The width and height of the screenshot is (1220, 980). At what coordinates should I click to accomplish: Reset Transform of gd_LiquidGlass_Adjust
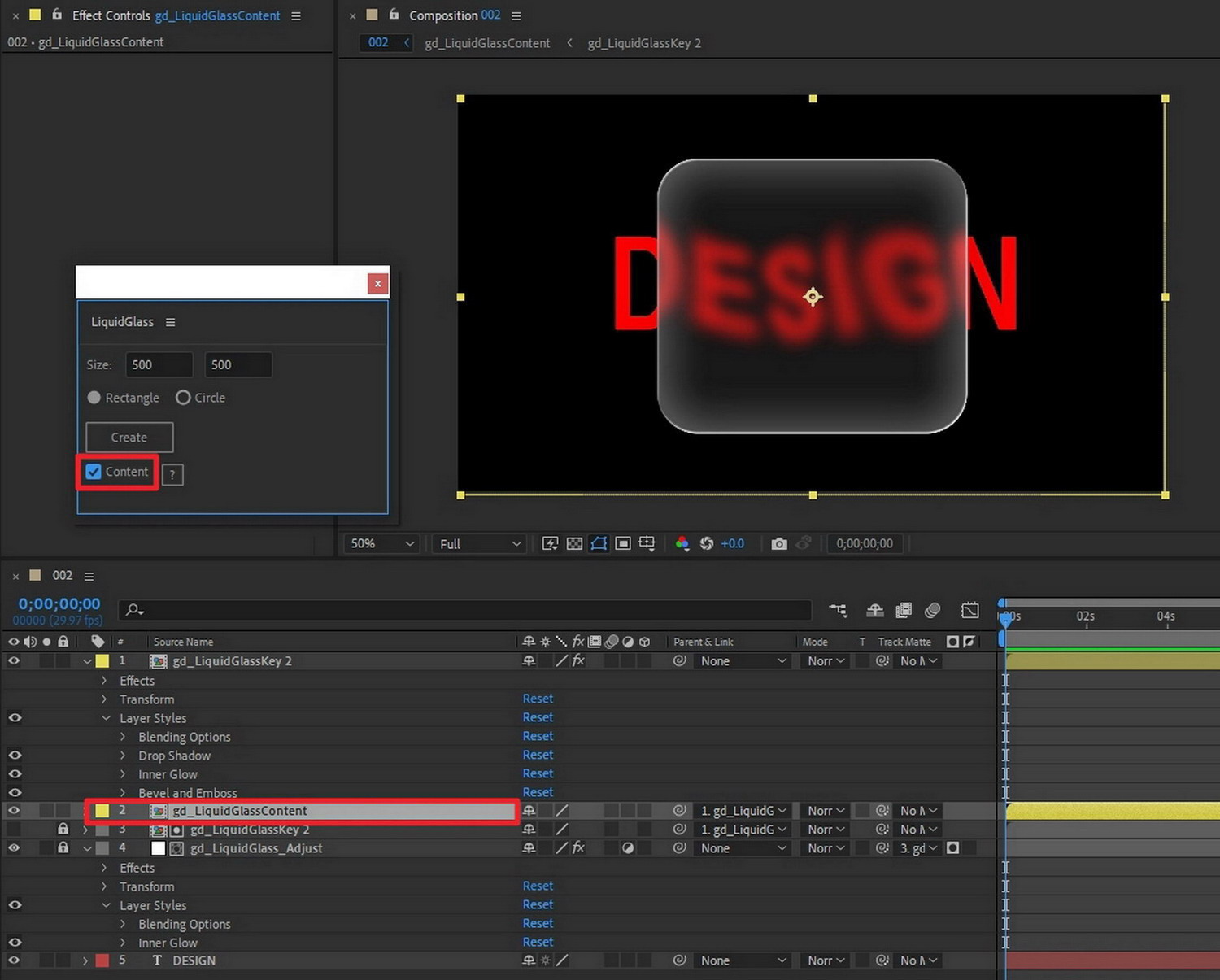(x=538, y=886)
